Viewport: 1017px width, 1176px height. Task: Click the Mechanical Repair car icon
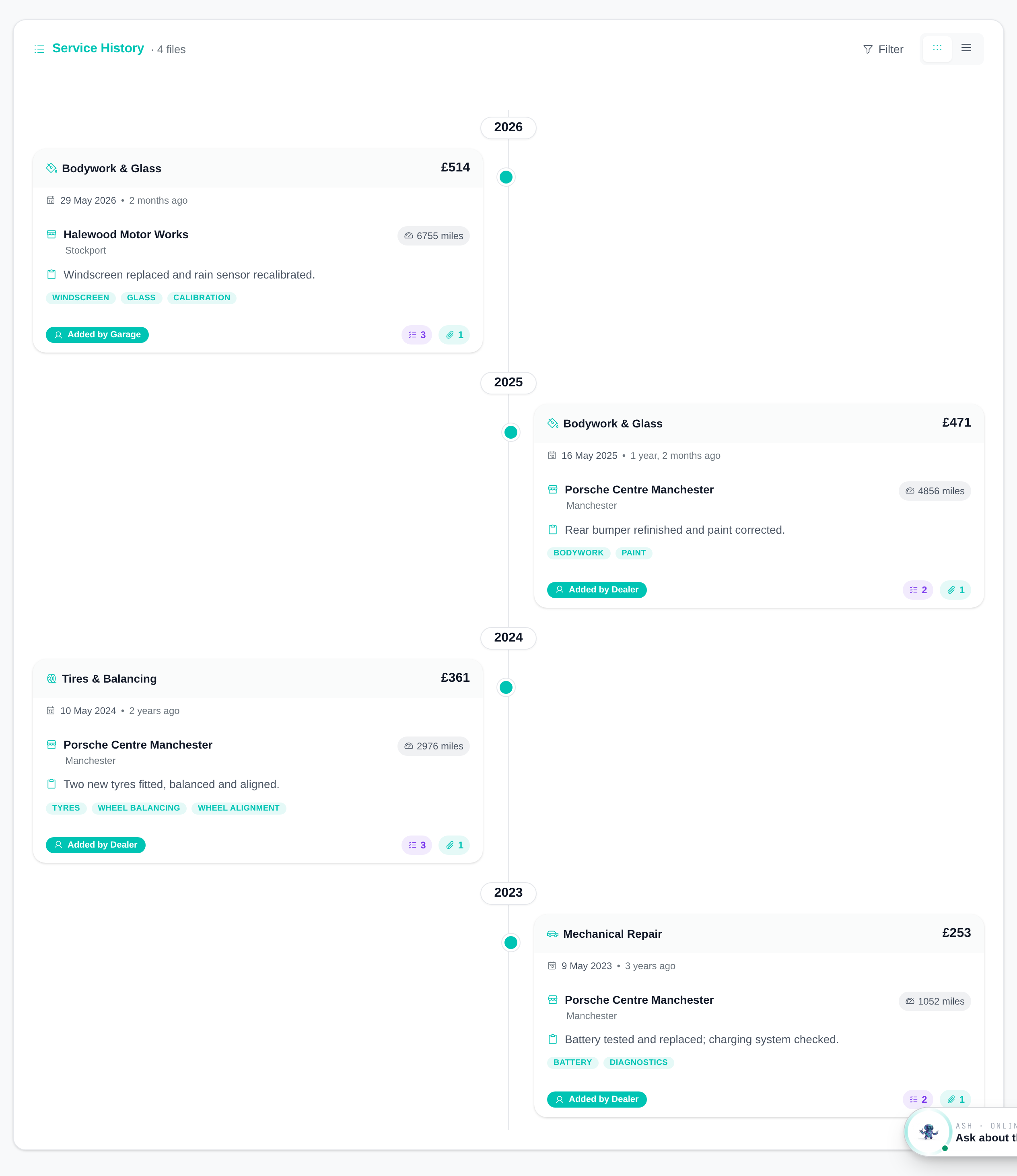[x=552, y=934]
